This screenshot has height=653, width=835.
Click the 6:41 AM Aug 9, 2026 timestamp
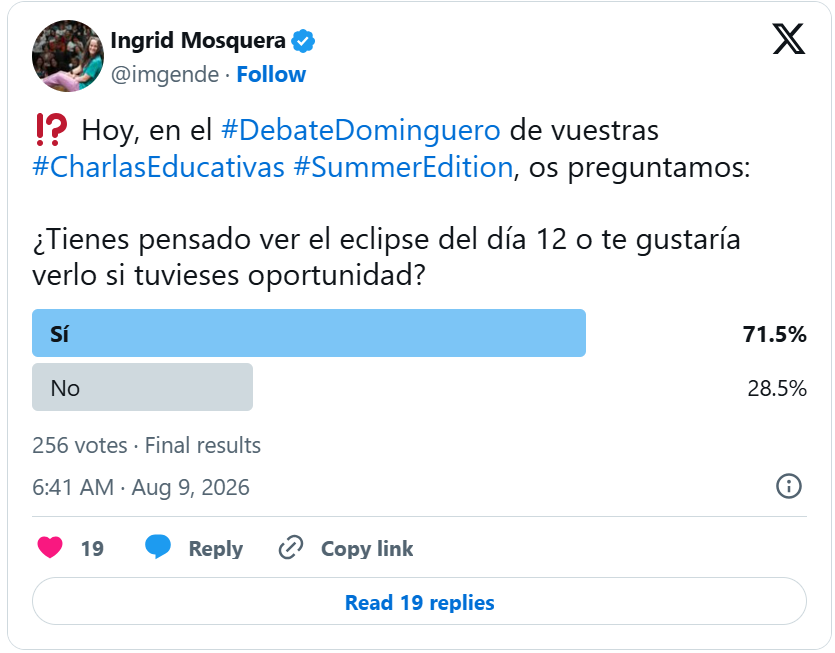coord(141,487)
